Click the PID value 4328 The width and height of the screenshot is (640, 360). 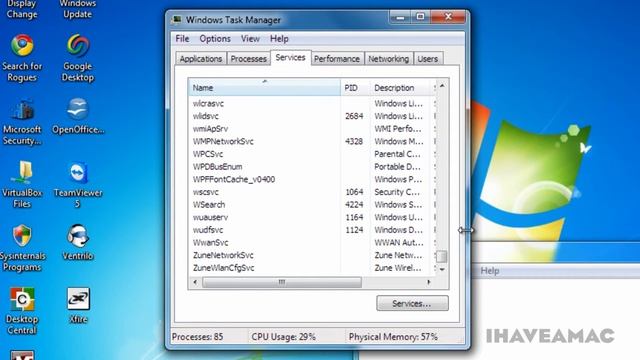354,141
